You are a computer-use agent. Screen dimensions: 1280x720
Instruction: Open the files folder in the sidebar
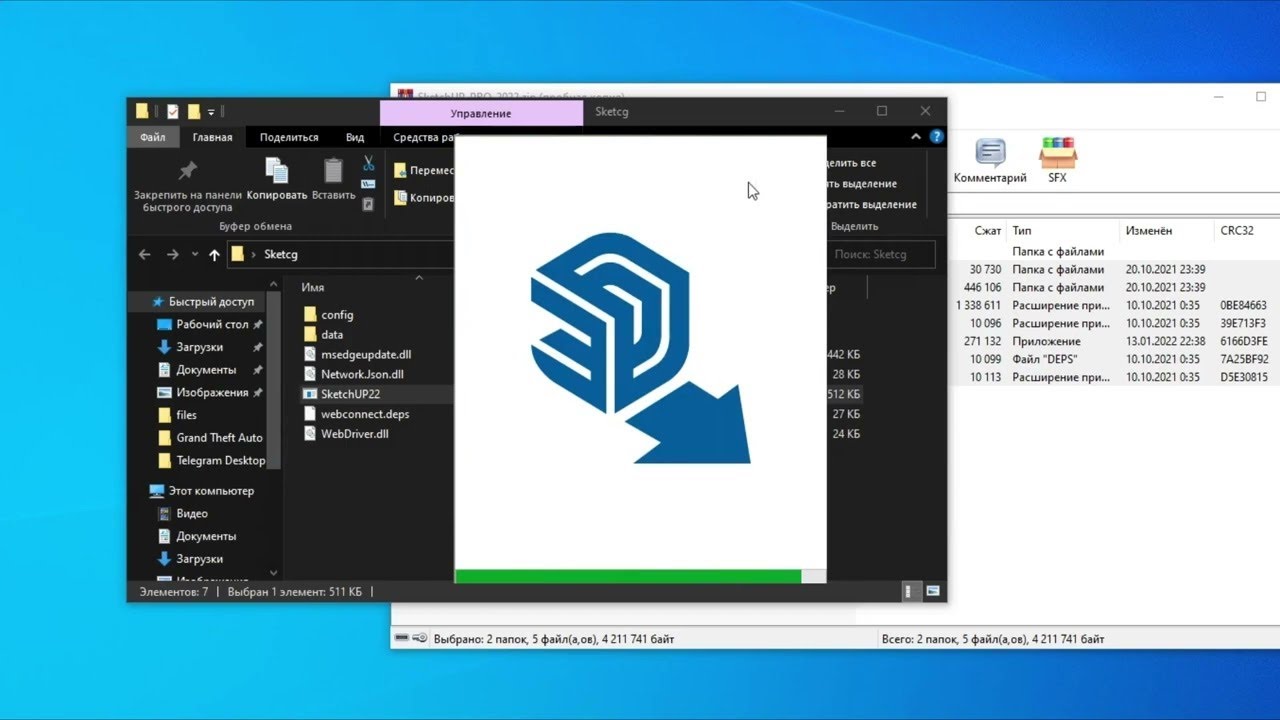[186, 415]
